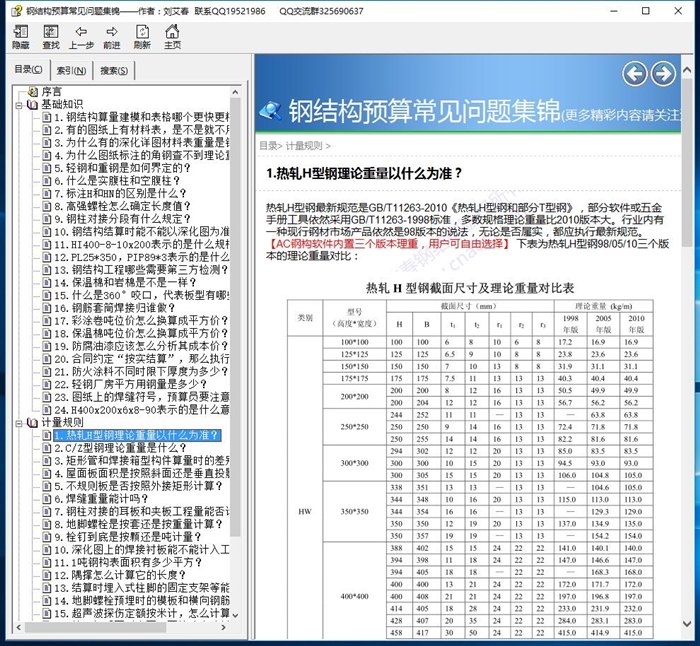Click the tree horizontal scroll-left arrow
The width and height of the screenshot is (700, 646).
18,627
